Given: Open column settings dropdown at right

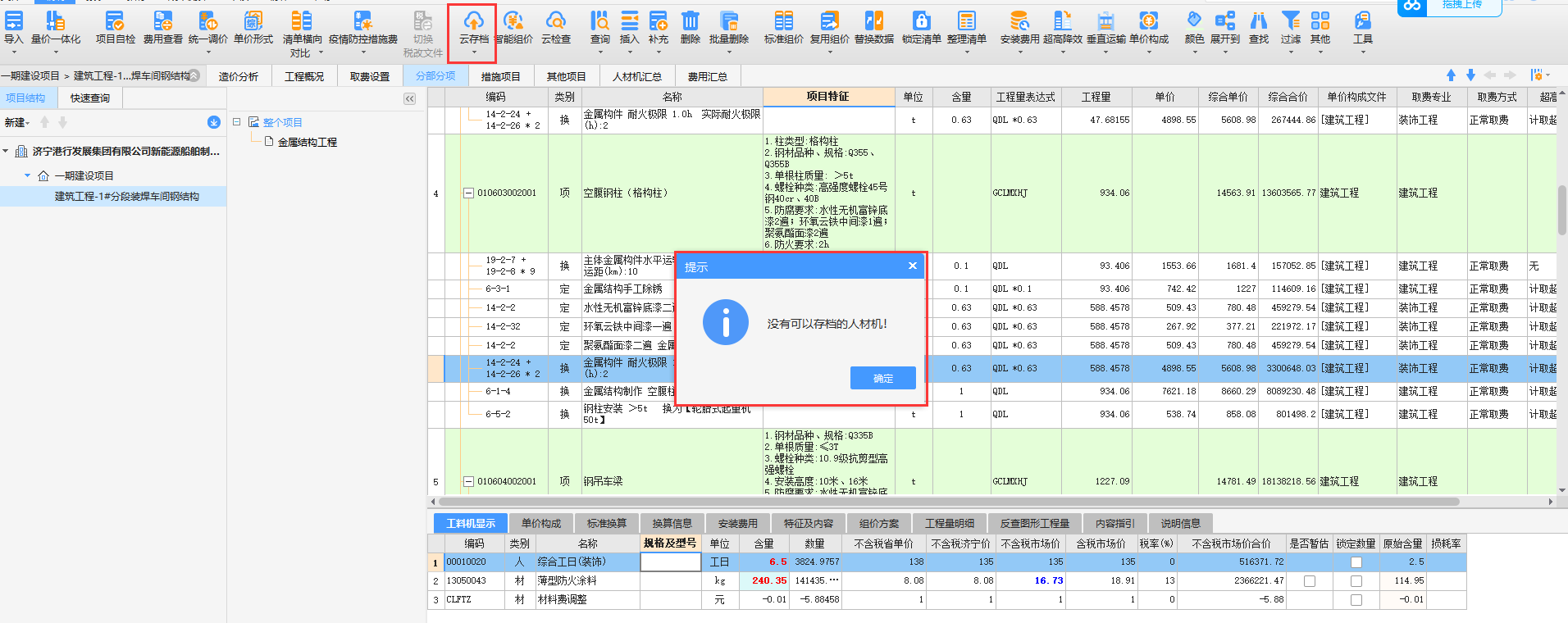Looking at the screenshot, I should point(1539,75).
